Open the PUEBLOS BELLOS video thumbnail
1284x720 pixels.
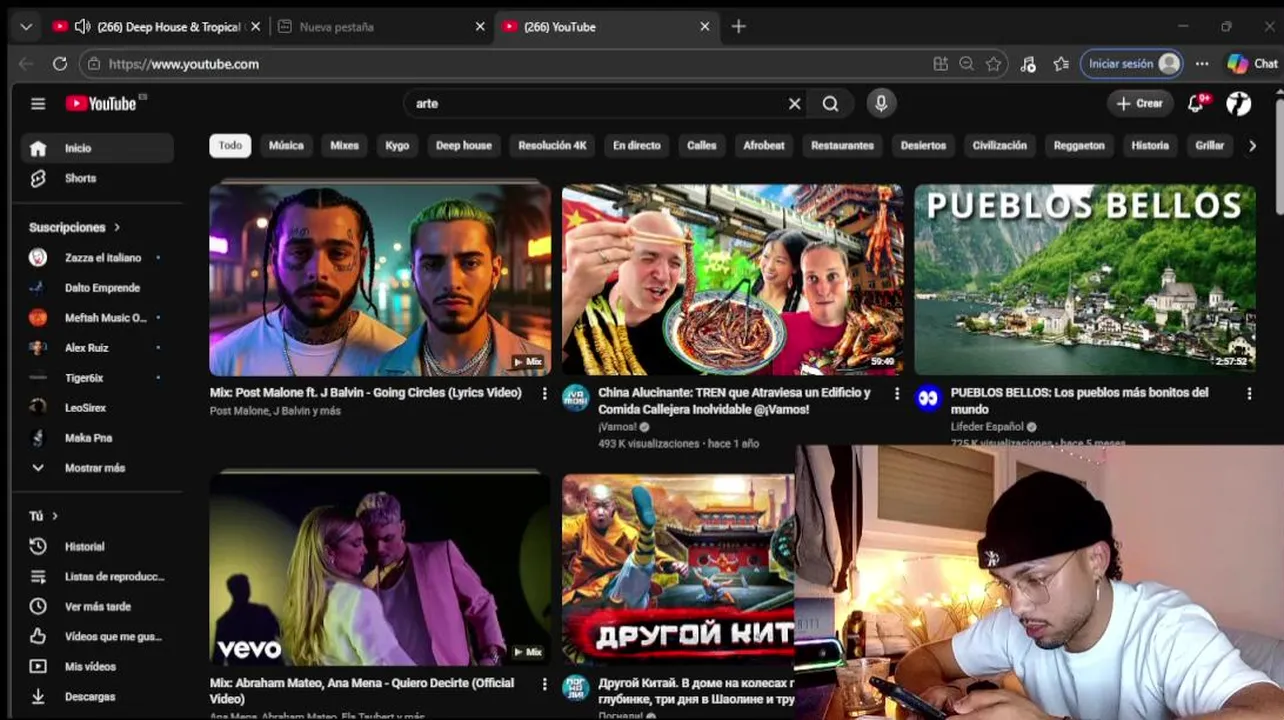(1085, 280)
